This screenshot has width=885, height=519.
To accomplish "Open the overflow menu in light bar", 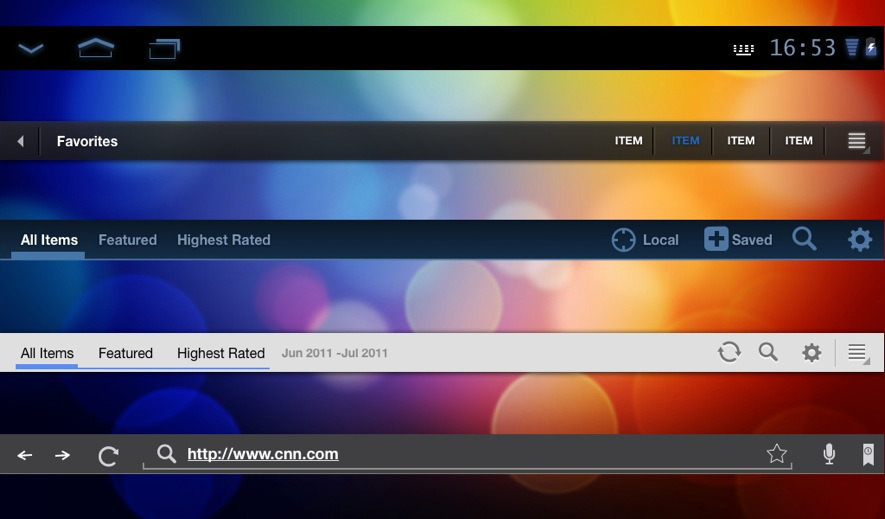I will tap(857, 352).
